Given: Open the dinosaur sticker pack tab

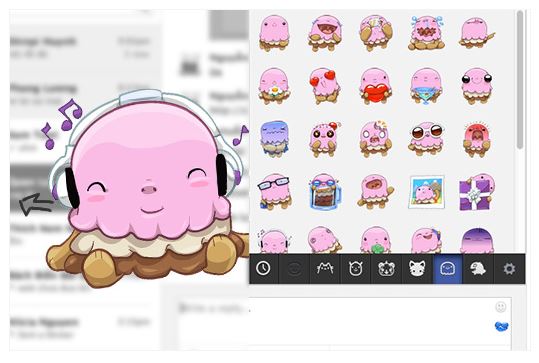Looking at the screenshot, I should click(x=478, y=268).
